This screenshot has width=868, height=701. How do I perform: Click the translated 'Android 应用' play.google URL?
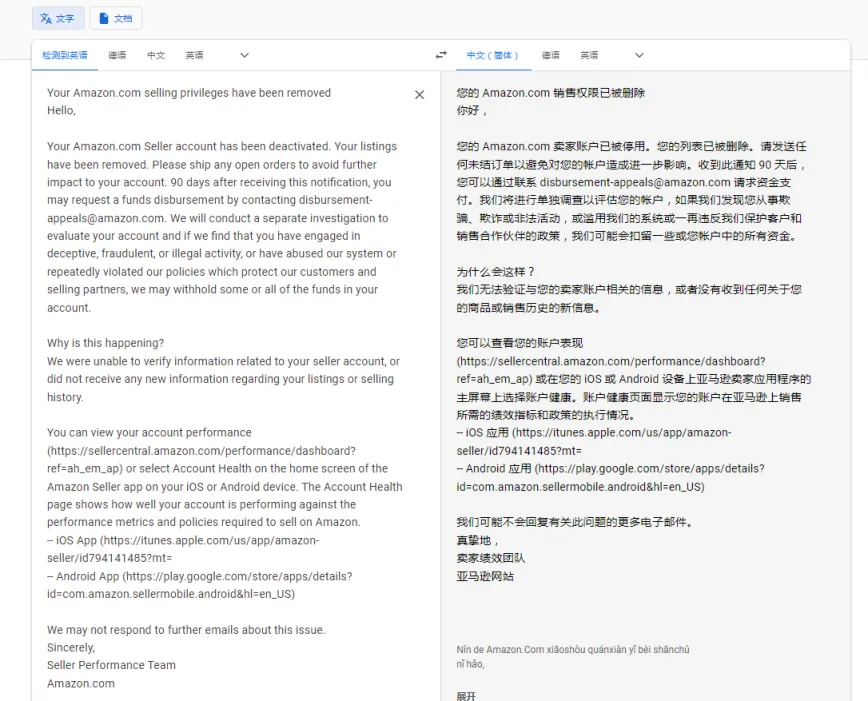(610, 478)
